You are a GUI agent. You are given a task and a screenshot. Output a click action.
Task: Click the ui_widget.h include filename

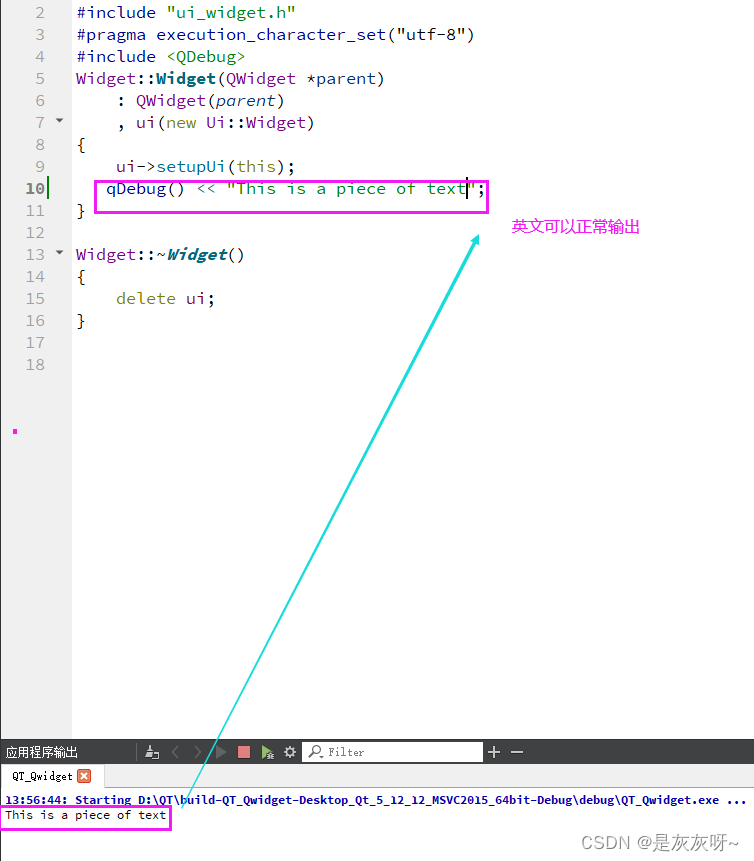[x=230, y=12]
